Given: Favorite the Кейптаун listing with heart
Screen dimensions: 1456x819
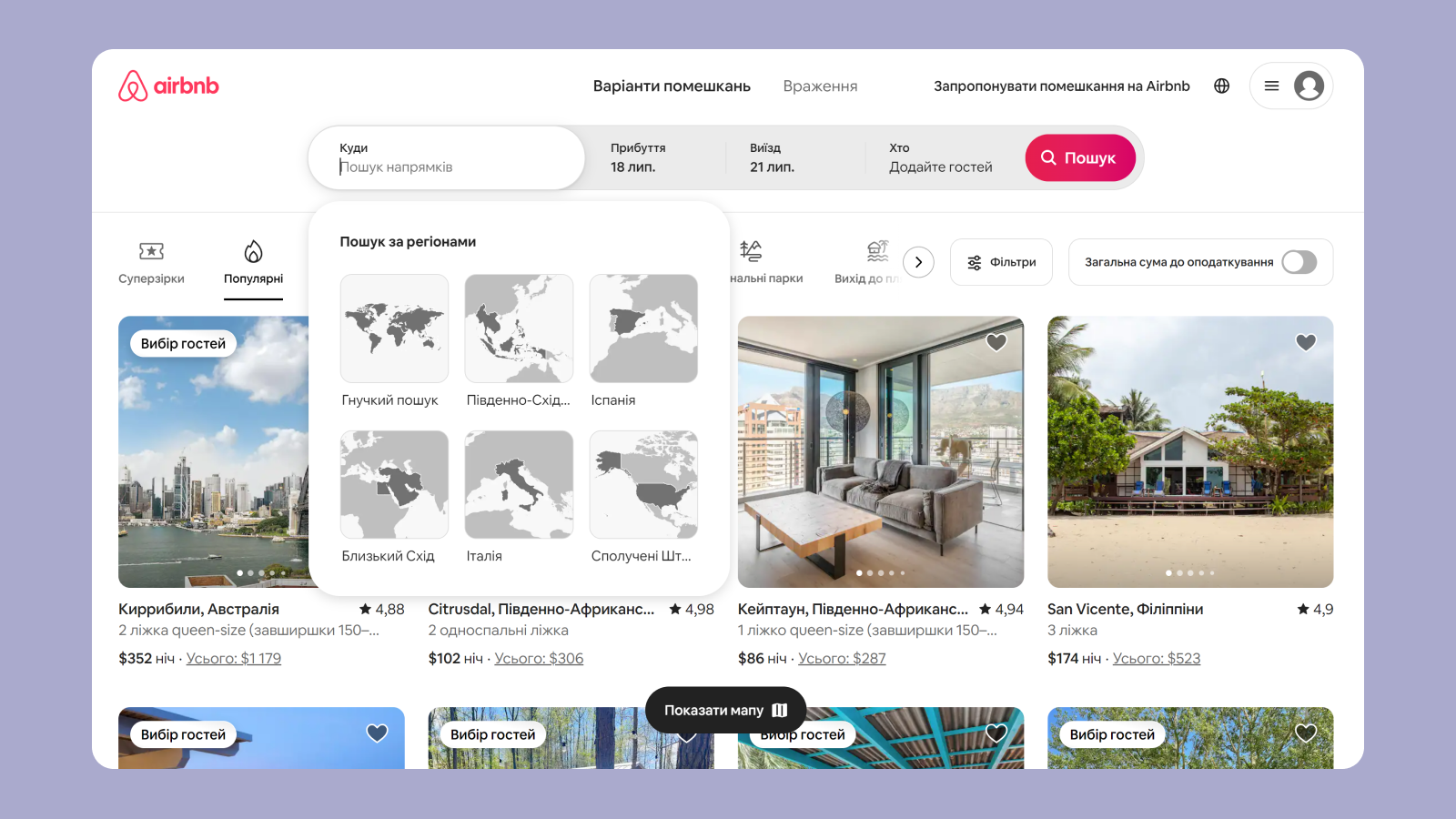Looking at the screenshot, I should [x=996, y=342].
